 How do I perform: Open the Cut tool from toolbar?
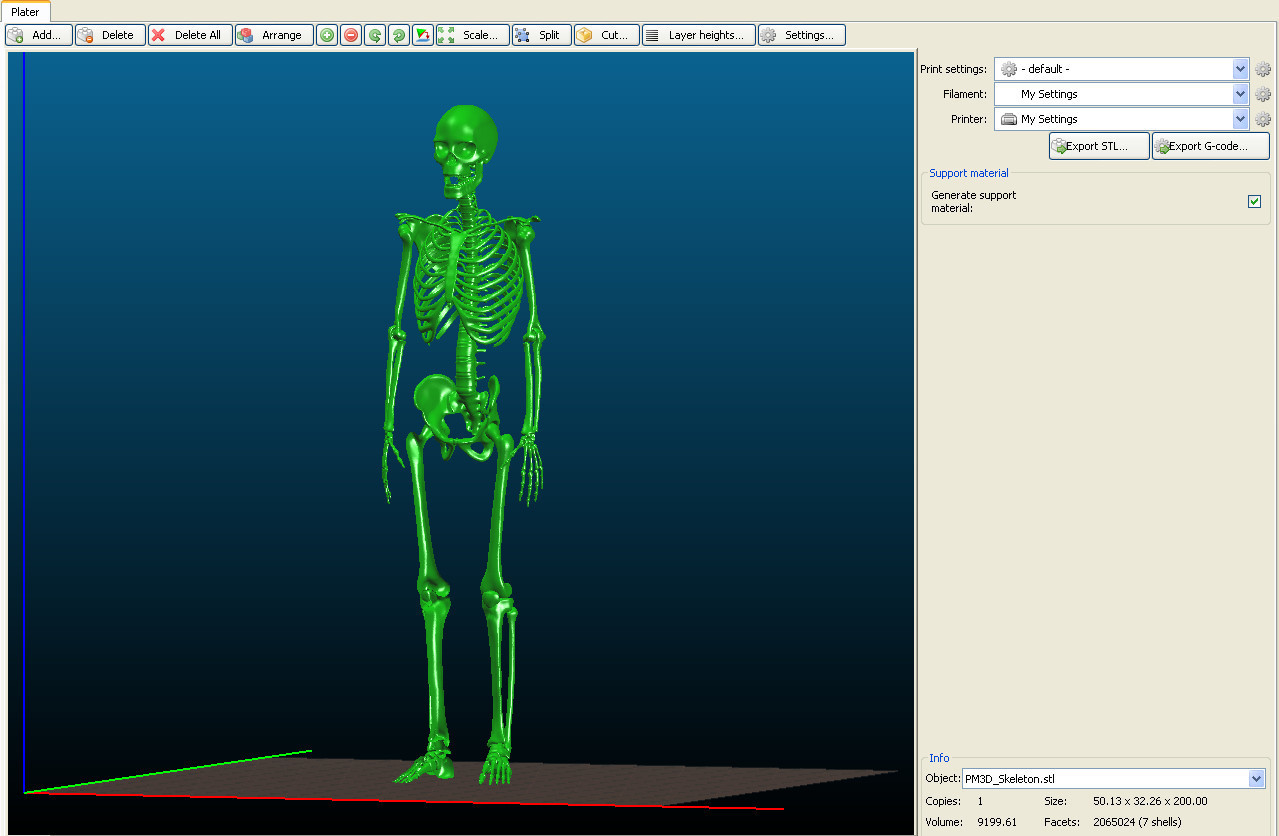point(607,35)
